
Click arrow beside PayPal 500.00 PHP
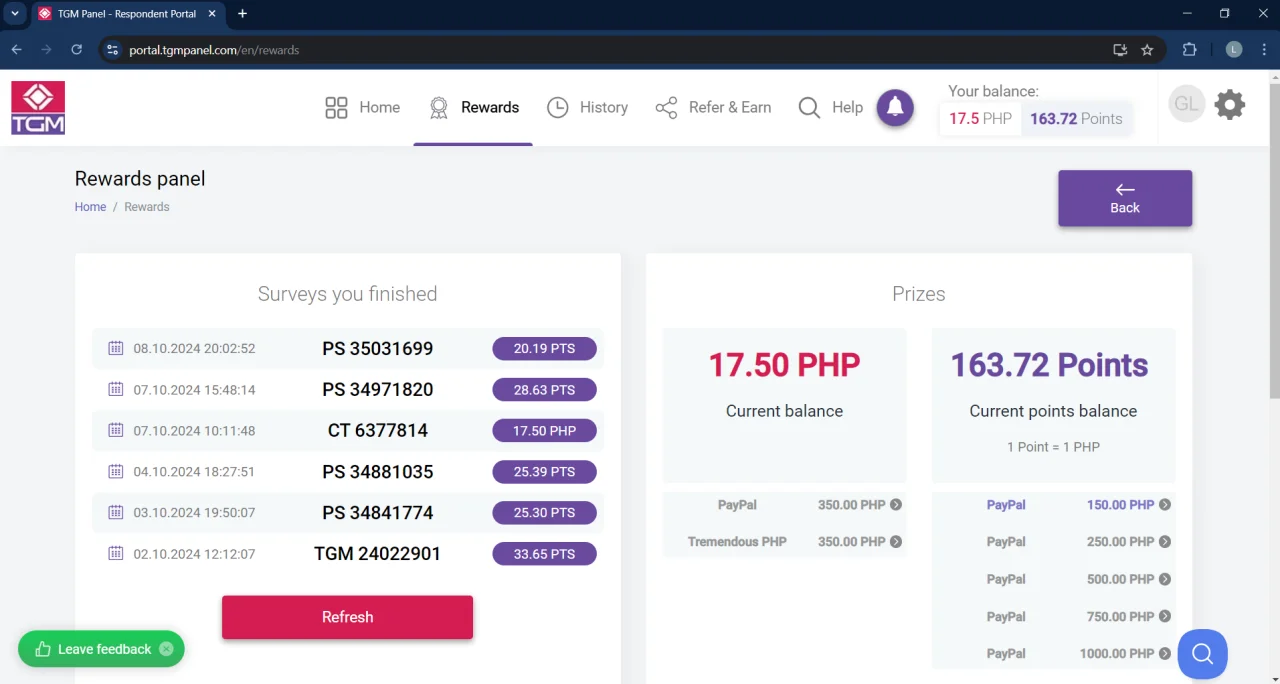(1165, 579)
